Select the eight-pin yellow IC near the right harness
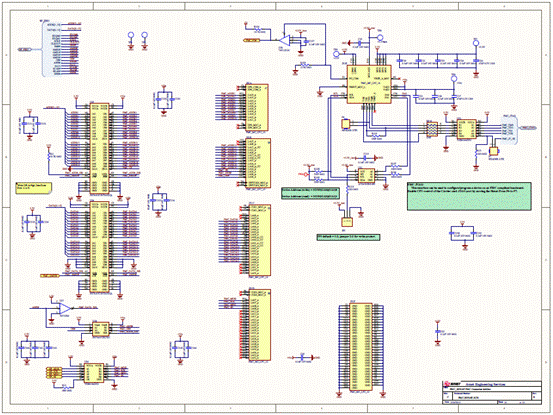 467,129
